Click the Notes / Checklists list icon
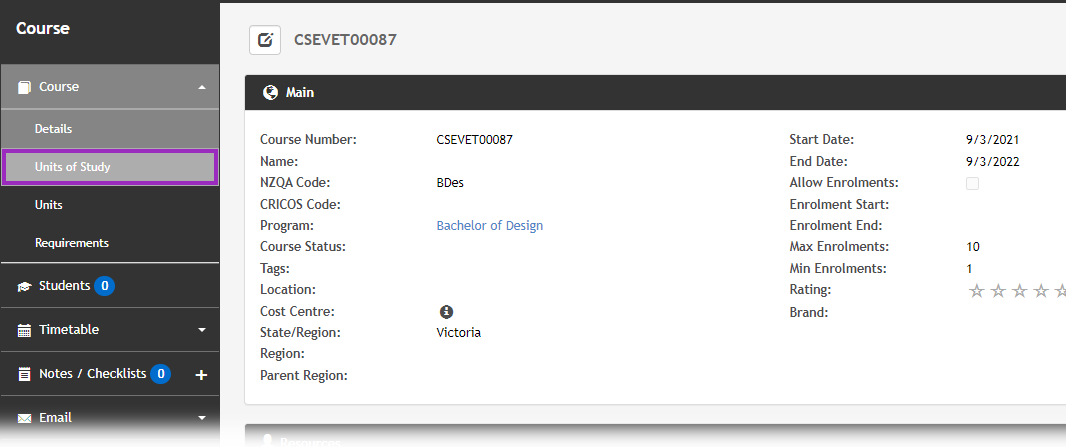This screenshot has width=1066, height=447. point(24,374)
